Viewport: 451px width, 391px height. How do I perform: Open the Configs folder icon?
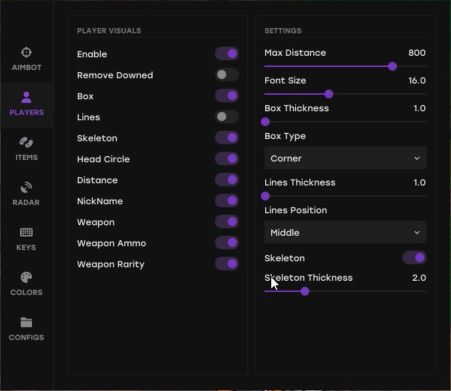click(26, 322)
